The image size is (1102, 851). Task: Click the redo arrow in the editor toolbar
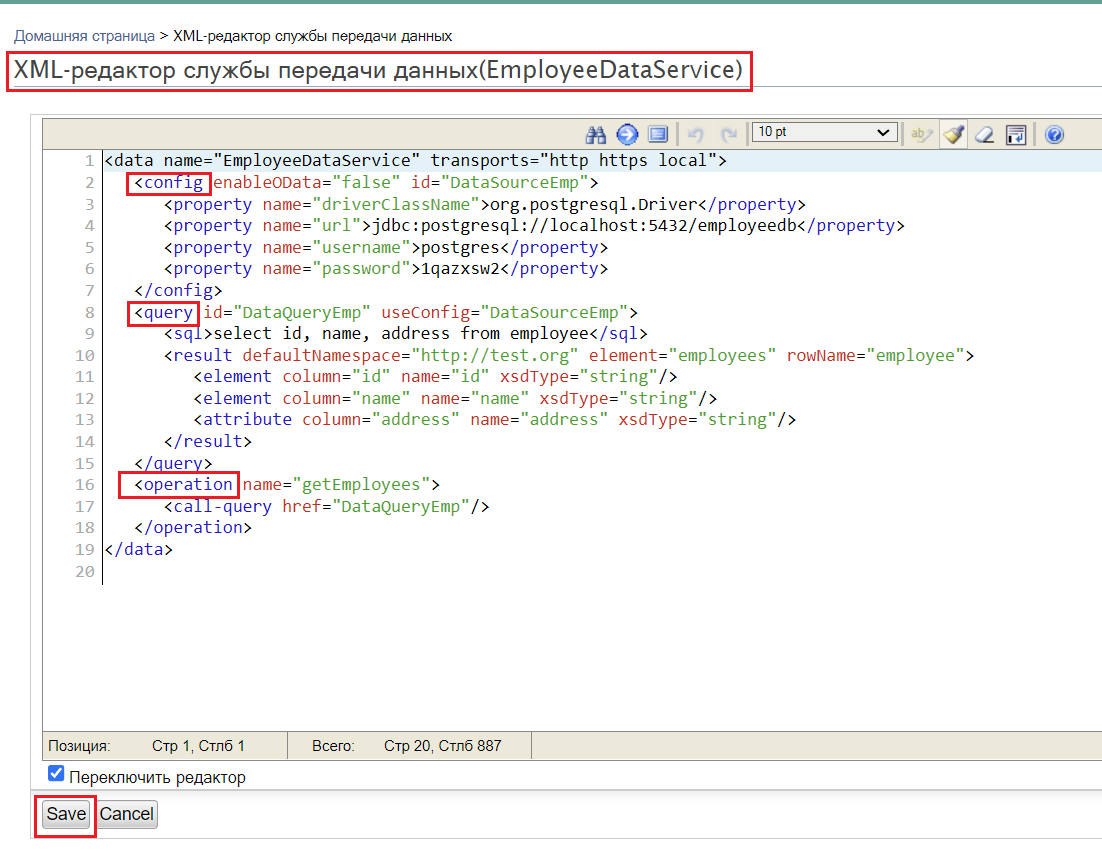coord(729,134)
